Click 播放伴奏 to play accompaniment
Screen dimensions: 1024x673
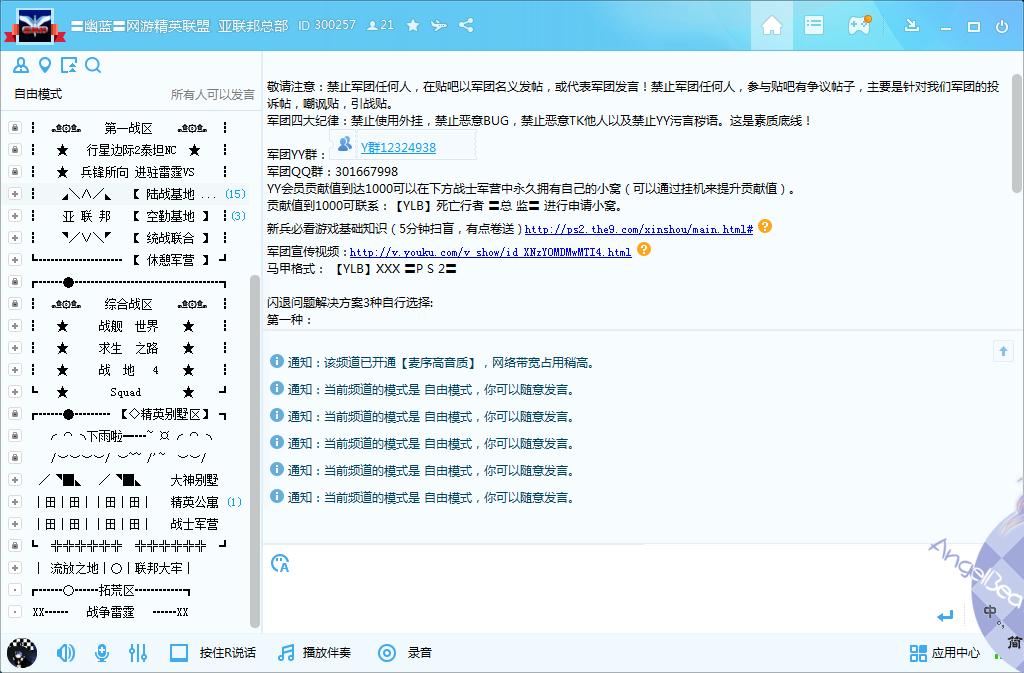point(315,653)
